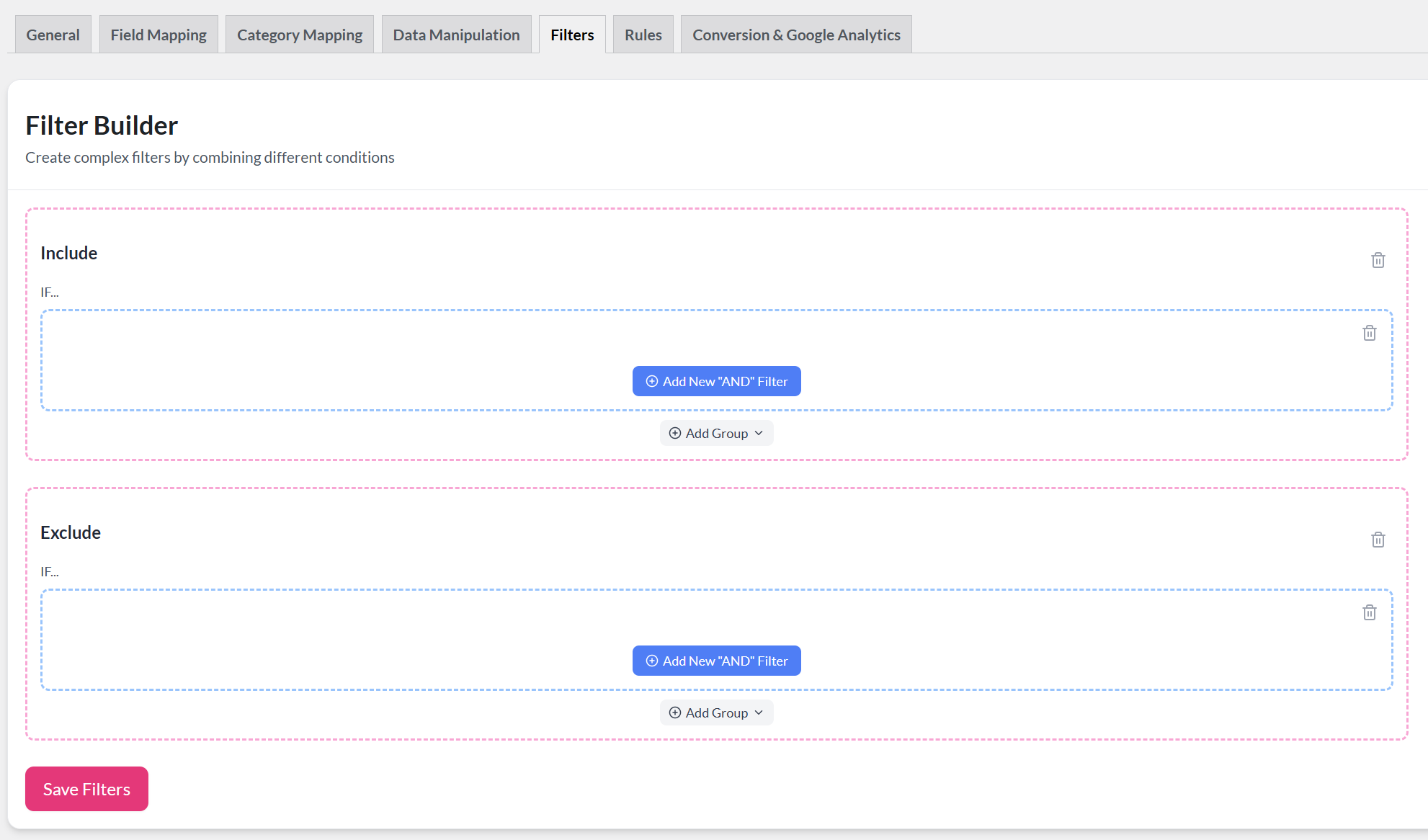Expand the Add Group dropdown under Exclude
This screenshot has height=840, width=1428.
tap(716, 712)
